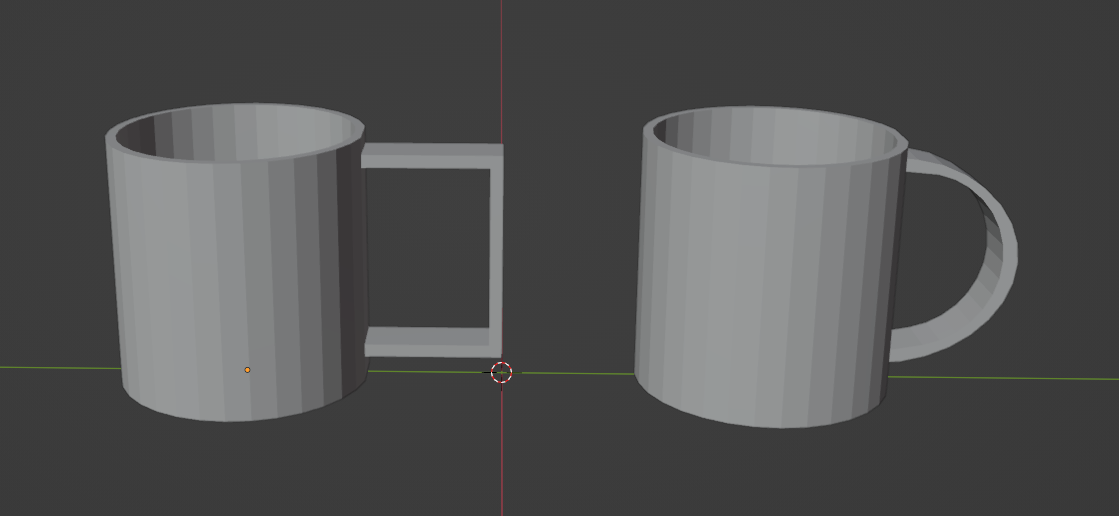Click the red axis line below the 3D cursor
The image size is (1119, 516).
(x=502, y=450)
